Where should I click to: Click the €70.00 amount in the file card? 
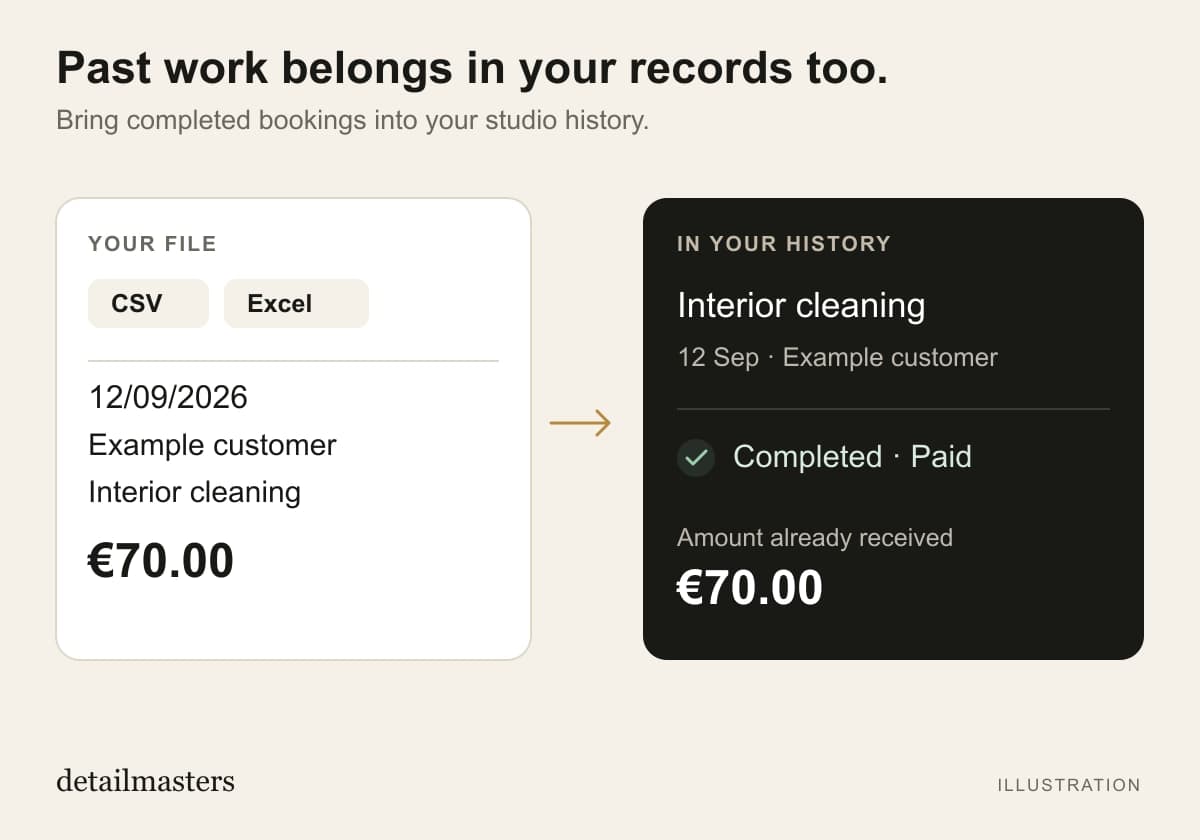tap(161, 560)
